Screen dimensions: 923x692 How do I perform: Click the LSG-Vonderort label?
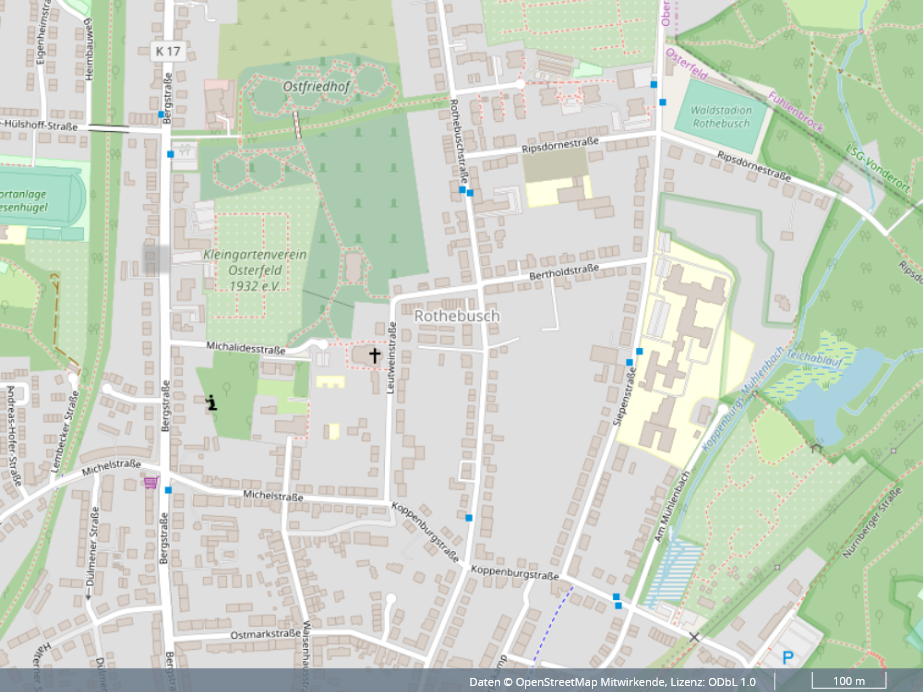click(878, 168)
